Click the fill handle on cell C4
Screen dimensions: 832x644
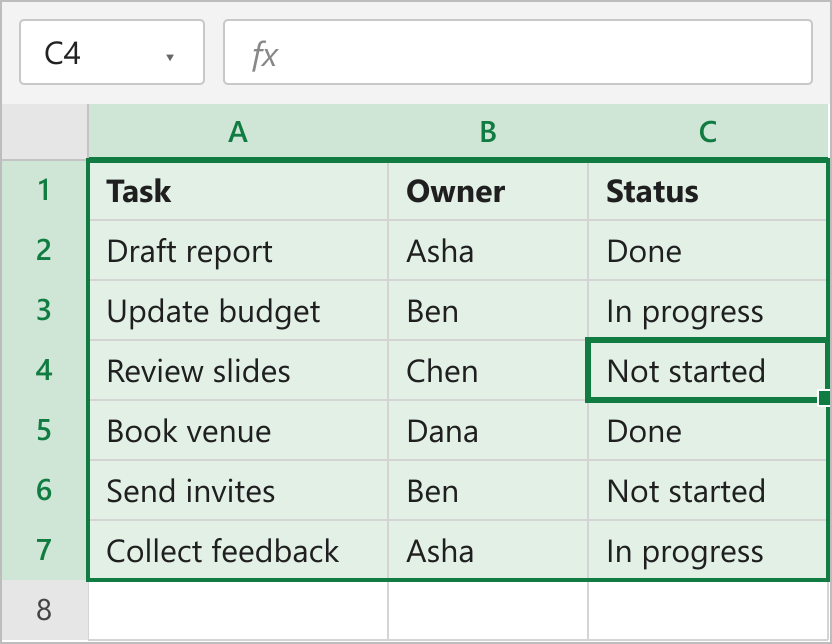(x=824, y=398)
